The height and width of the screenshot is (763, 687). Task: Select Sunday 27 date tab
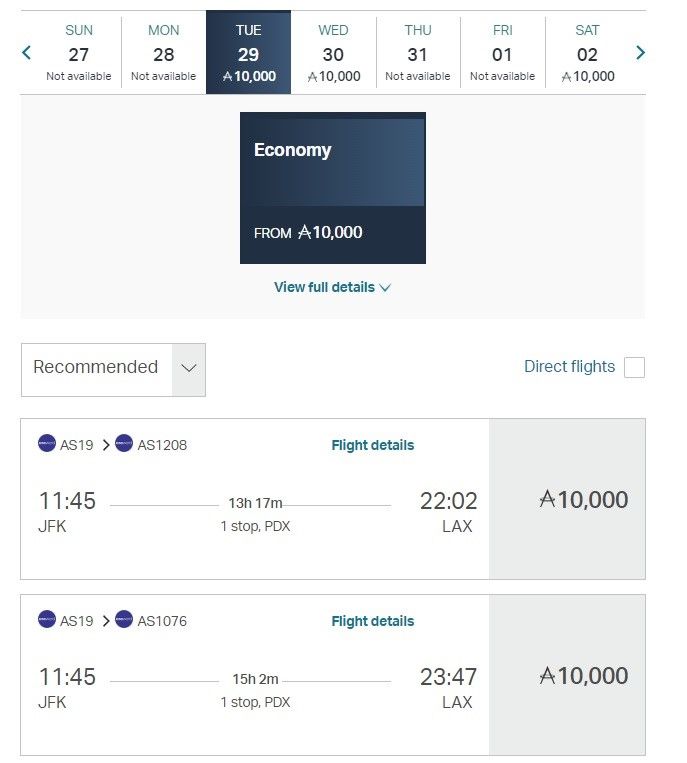pos(79,53)
